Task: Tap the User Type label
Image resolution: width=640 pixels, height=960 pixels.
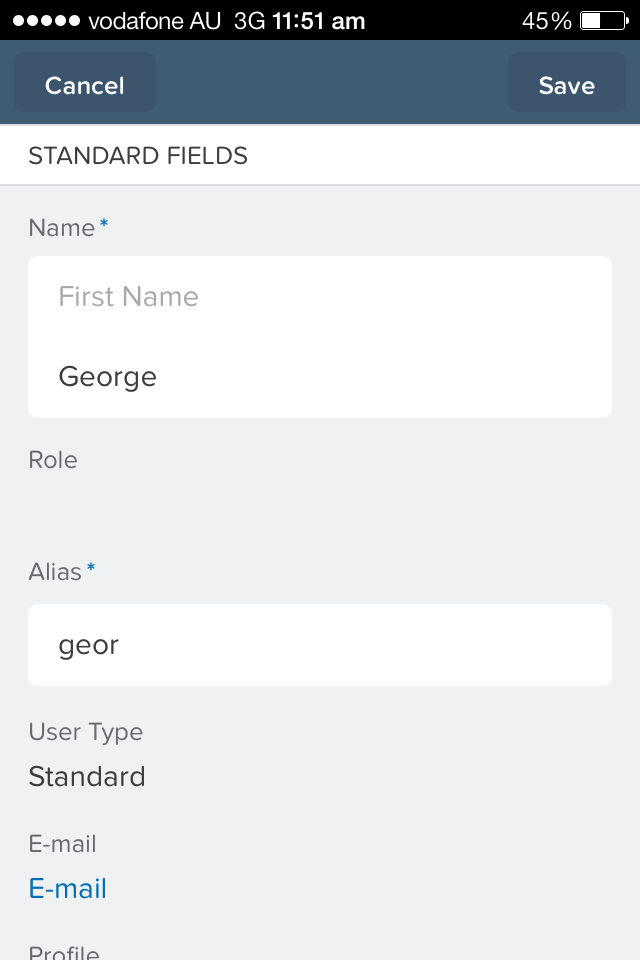Action: (85, 732)
